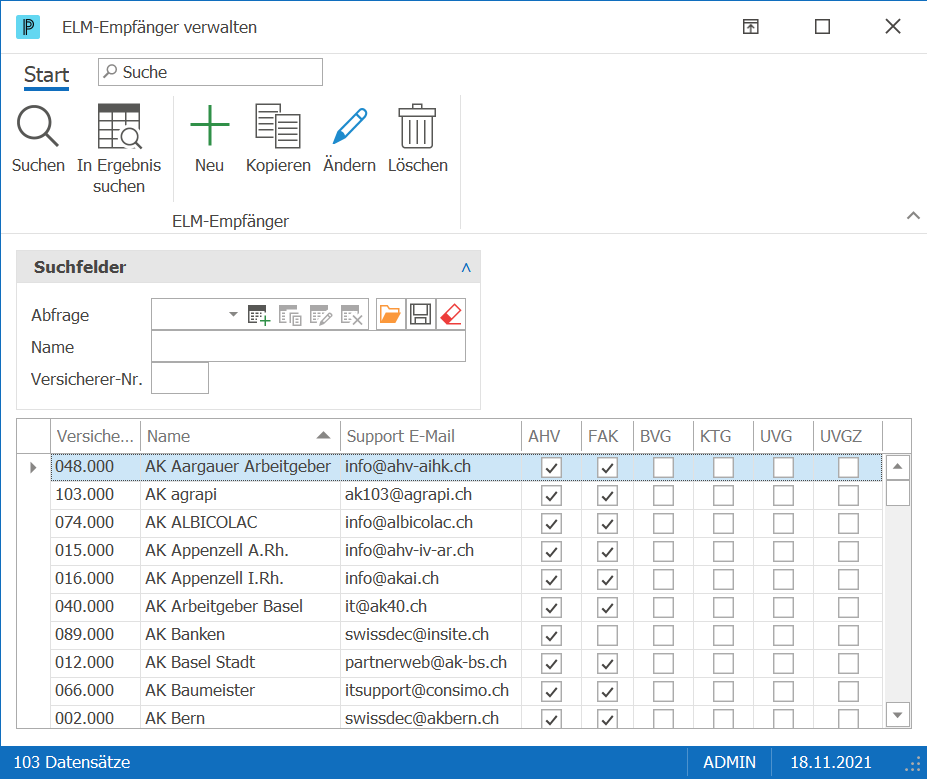Click the ribbon display options icon
The image size is (927, 779).
coord(750,27)
